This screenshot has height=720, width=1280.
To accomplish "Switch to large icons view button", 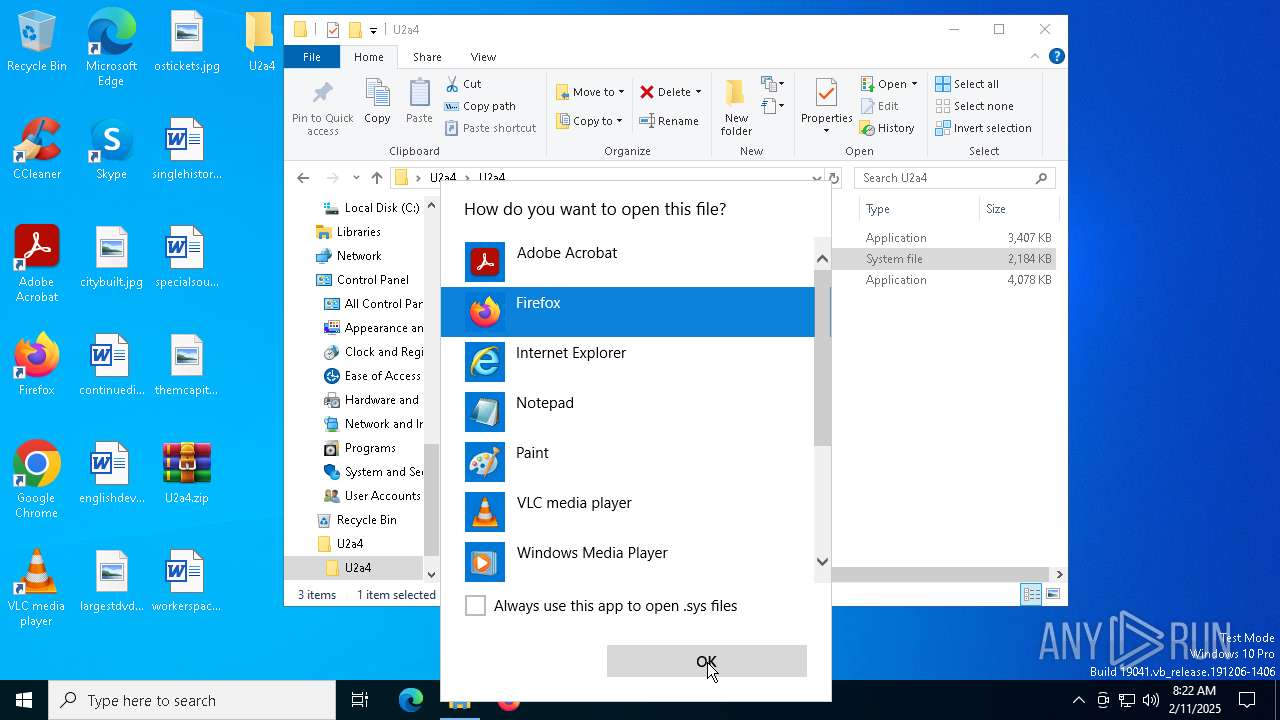I will [1052, 595].
